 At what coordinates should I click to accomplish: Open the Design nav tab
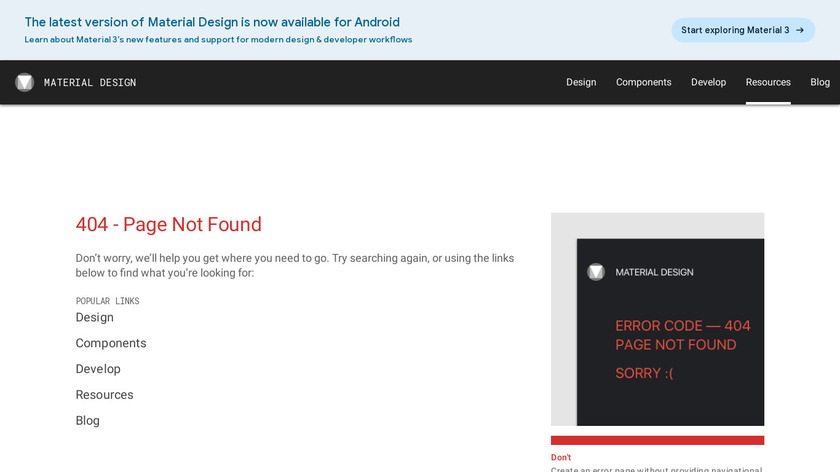pos(581,82)
